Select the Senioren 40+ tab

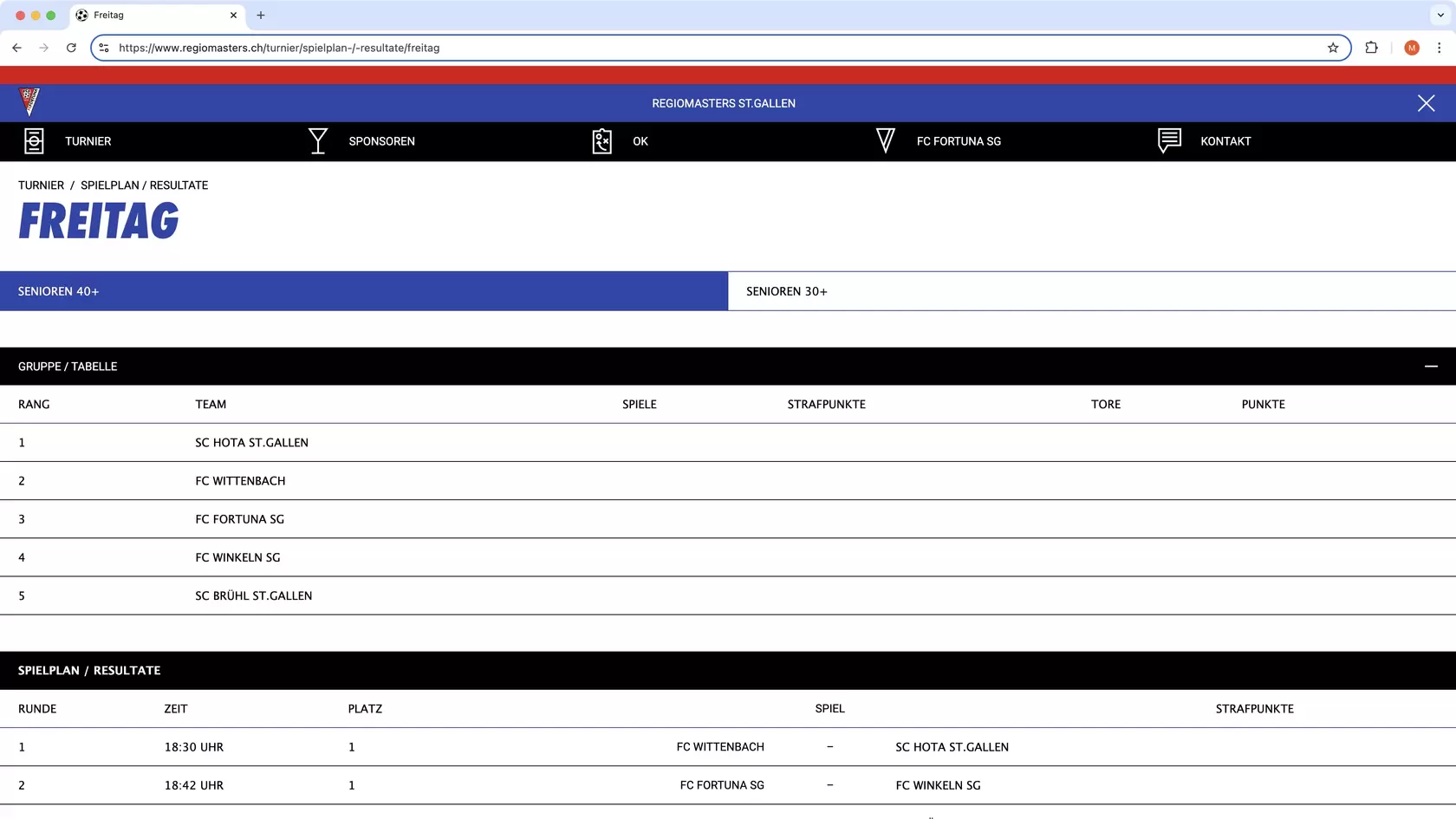pos(363,291)
